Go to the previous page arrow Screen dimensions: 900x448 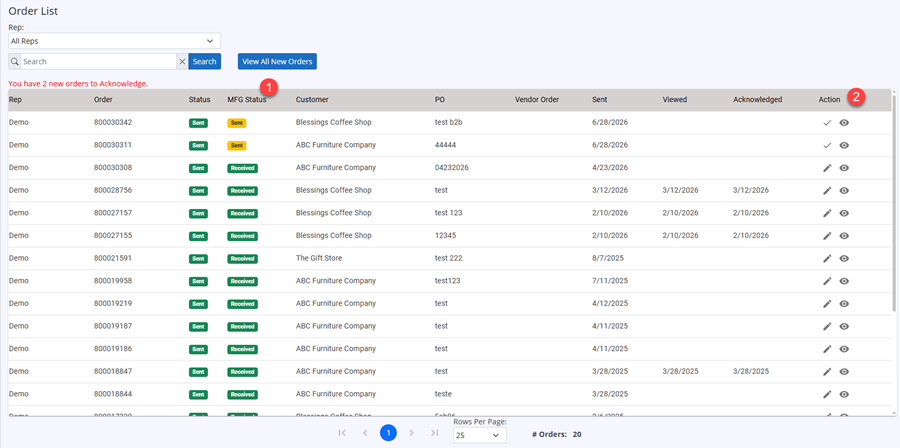click(365, 433)
